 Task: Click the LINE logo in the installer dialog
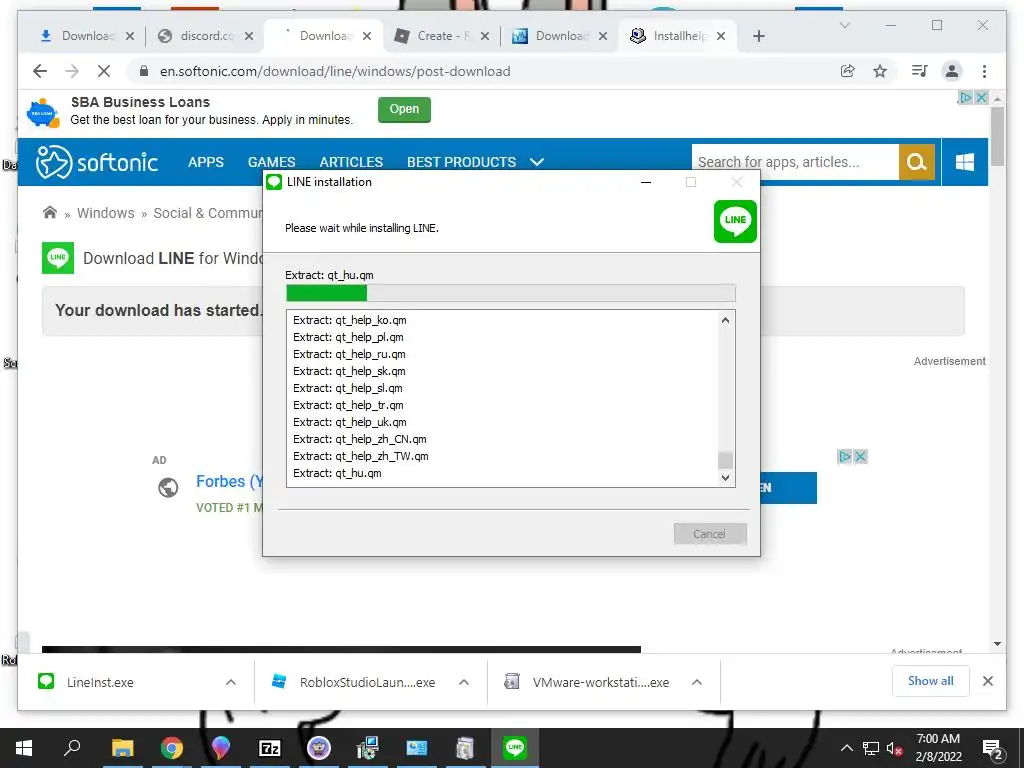[735, 221]
